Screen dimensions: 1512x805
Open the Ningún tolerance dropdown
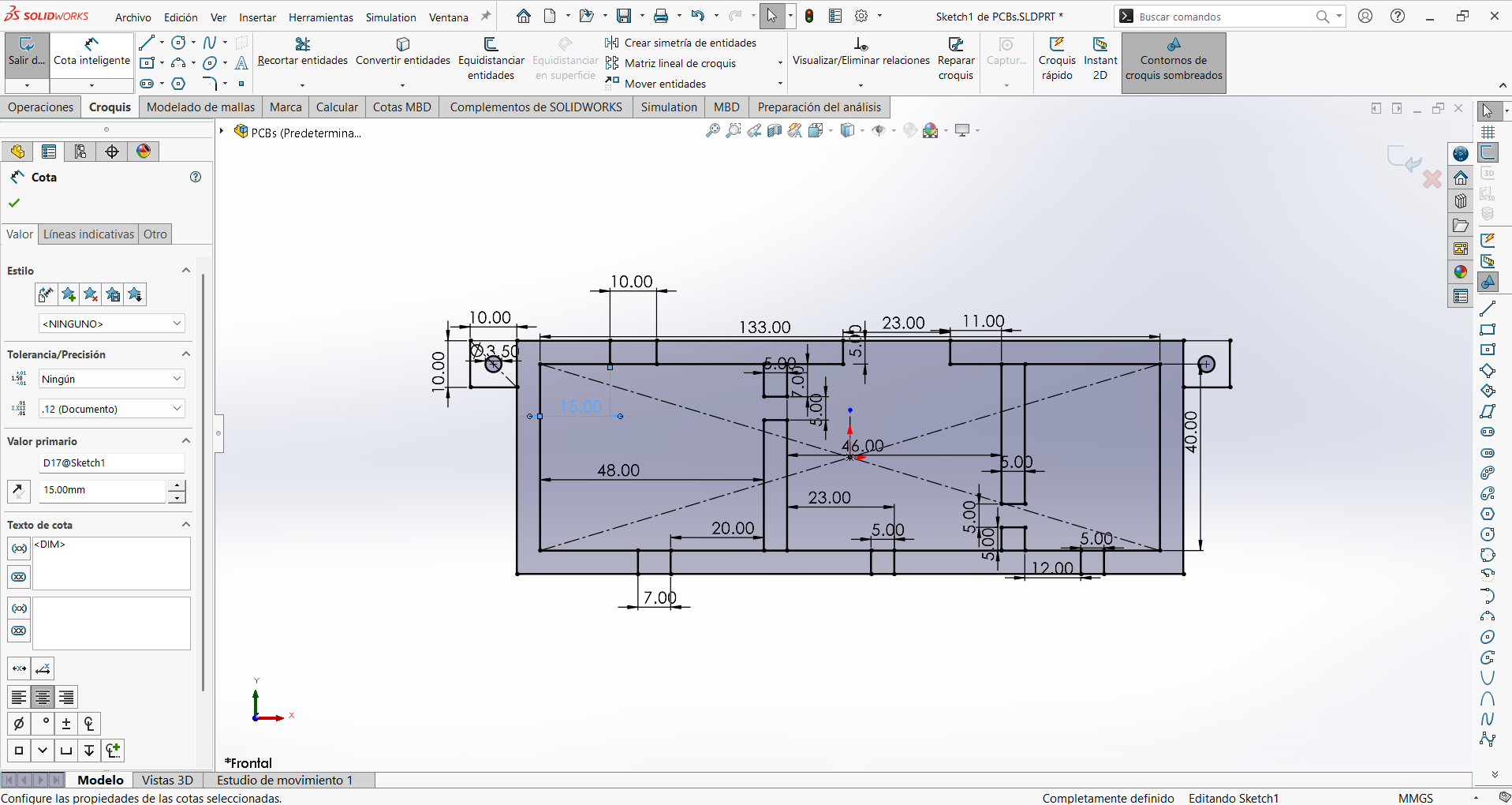pyautogui.click(x=111, y=379)
